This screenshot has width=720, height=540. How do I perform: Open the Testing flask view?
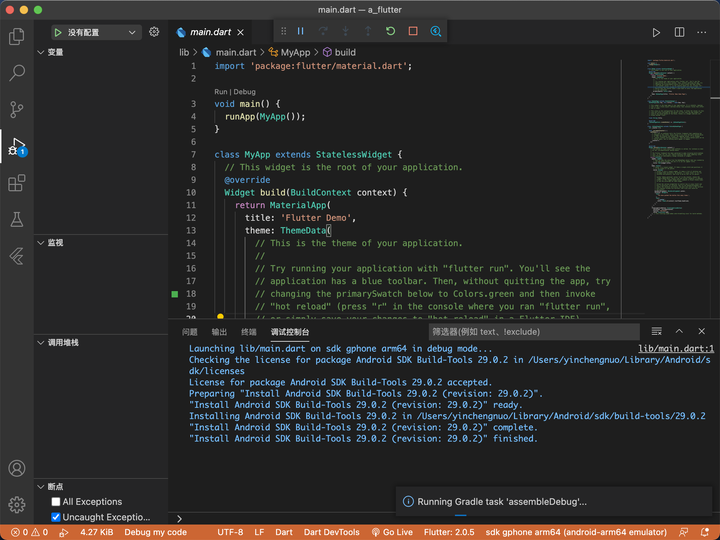17,219
